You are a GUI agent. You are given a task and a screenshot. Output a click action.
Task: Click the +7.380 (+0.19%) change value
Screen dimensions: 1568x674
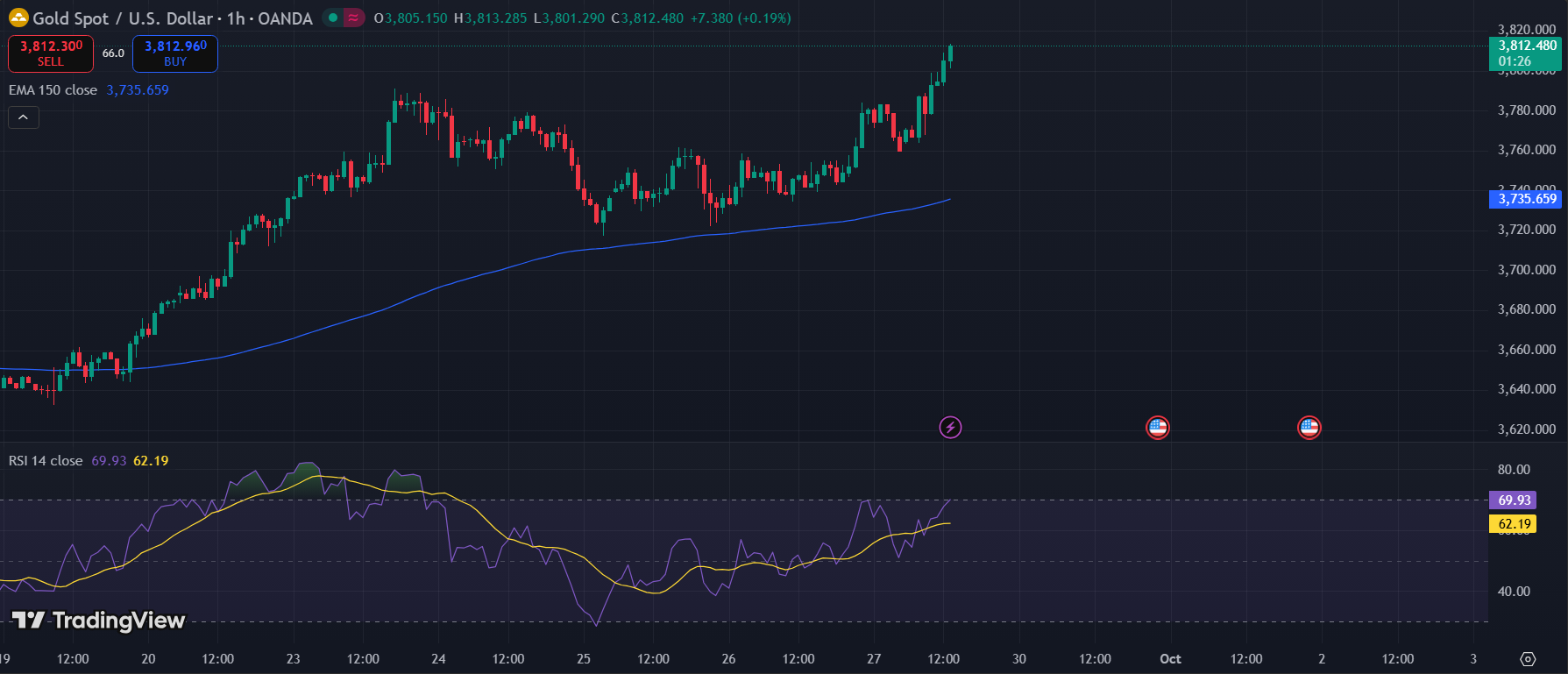point(741,18)
